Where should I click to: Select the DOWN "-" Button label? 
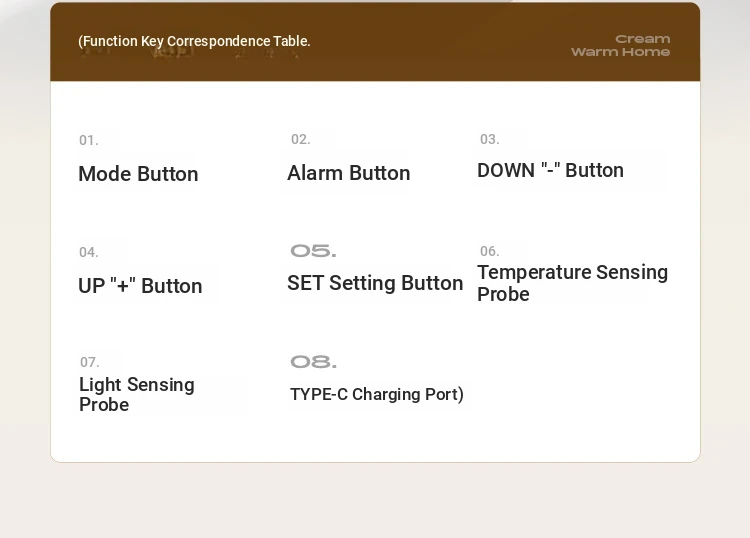pos(551,170)
